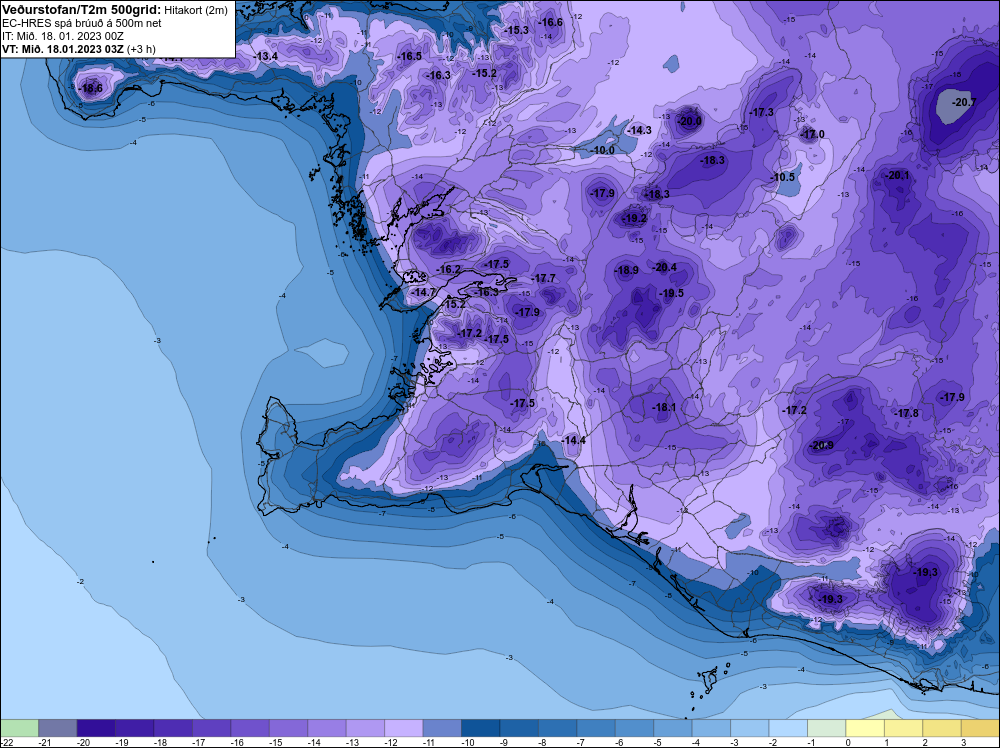The image size is (1000, 748).
Task: Click the -17.7 temperature label
Action: [544, 278]
